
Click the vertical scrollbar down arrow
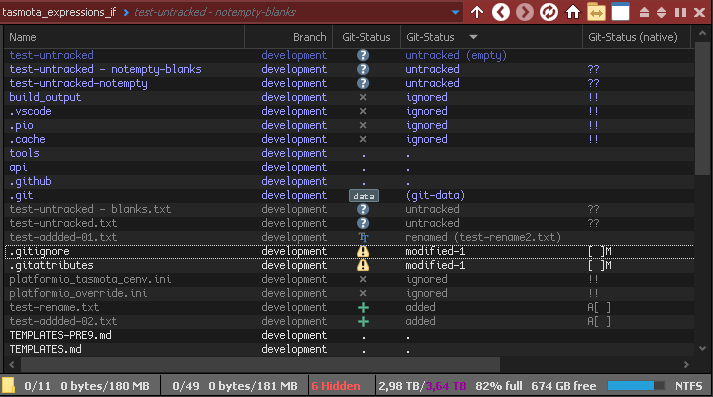click(703, 349)
